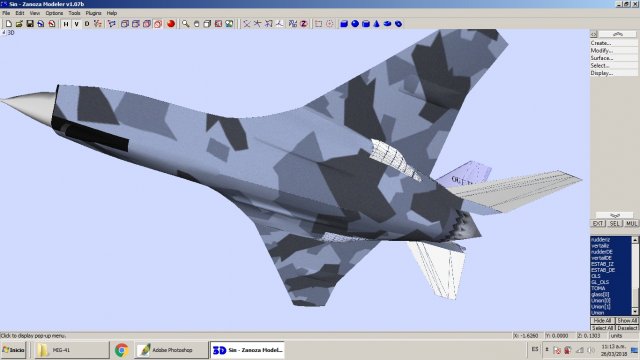Click the New file icon
This screenshot has width=640, height=360.
tap(9, 24)
